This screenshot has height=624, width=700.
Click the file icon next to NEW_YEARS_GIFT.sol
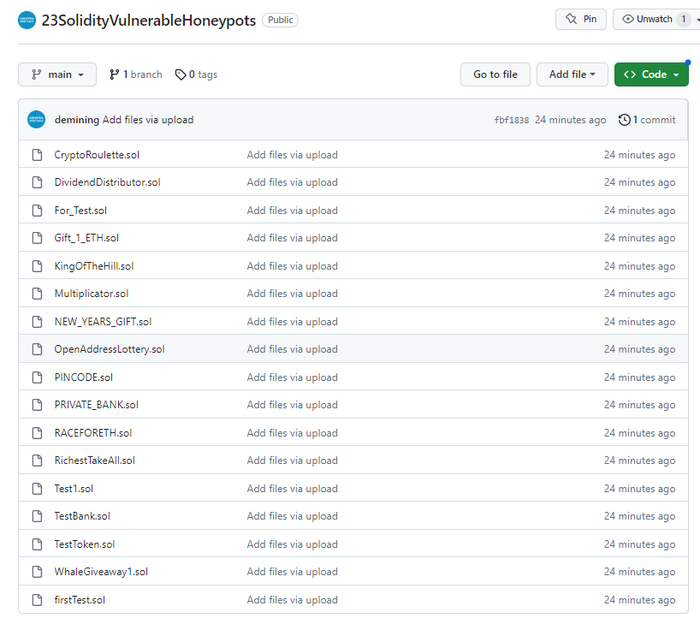[x=37, y=322]
